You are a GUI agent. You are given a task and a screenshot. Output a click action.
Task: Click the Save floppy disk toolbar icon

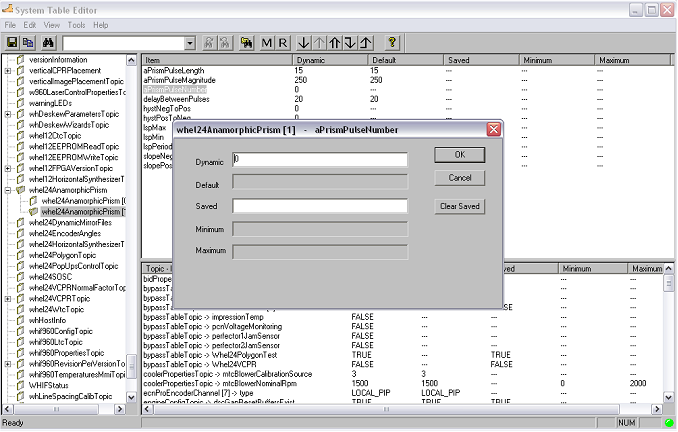click(12, 43)
